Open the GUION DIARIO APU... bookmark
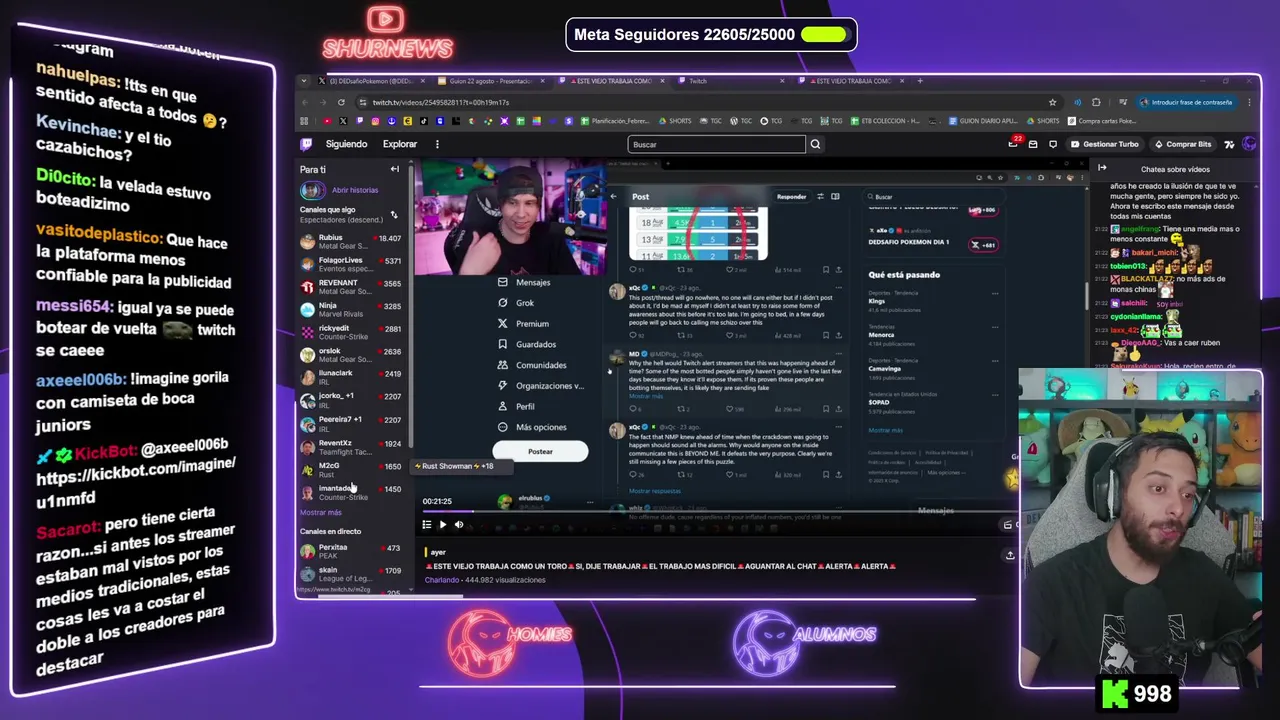The height and width of the screenshot is (720, 1280). pos(981,121)
